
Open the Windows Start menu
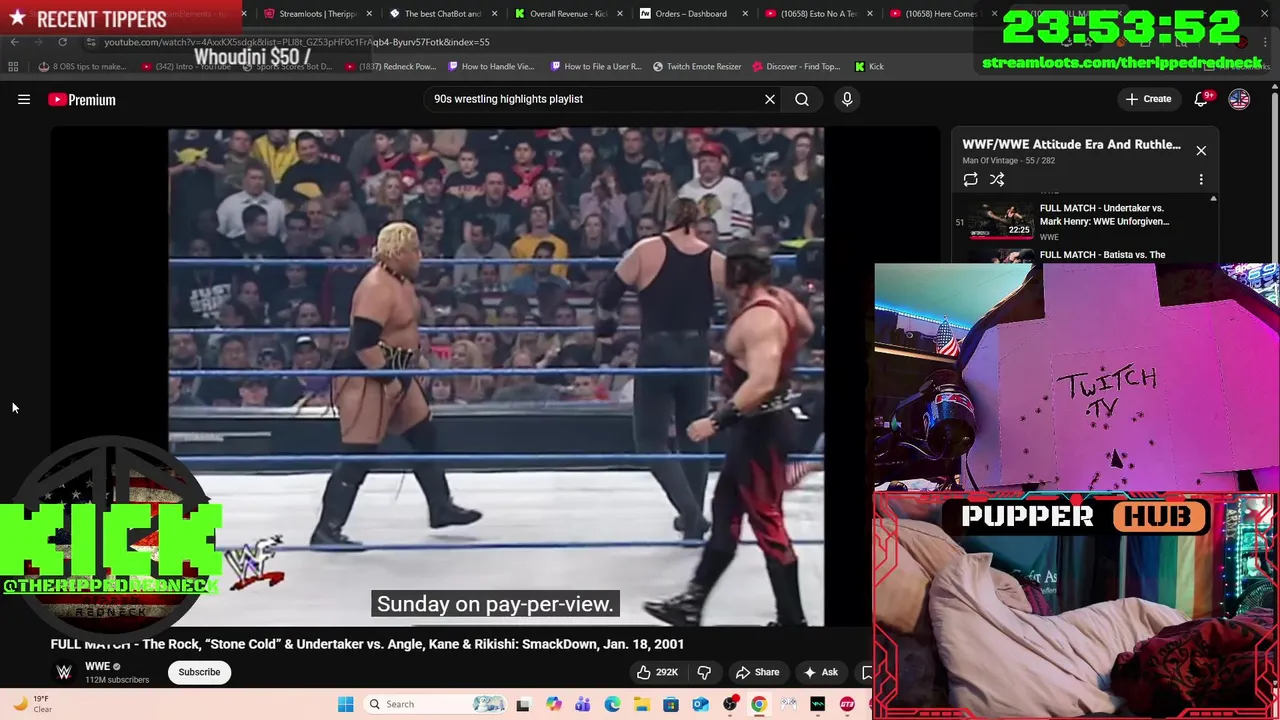point(345,704)
